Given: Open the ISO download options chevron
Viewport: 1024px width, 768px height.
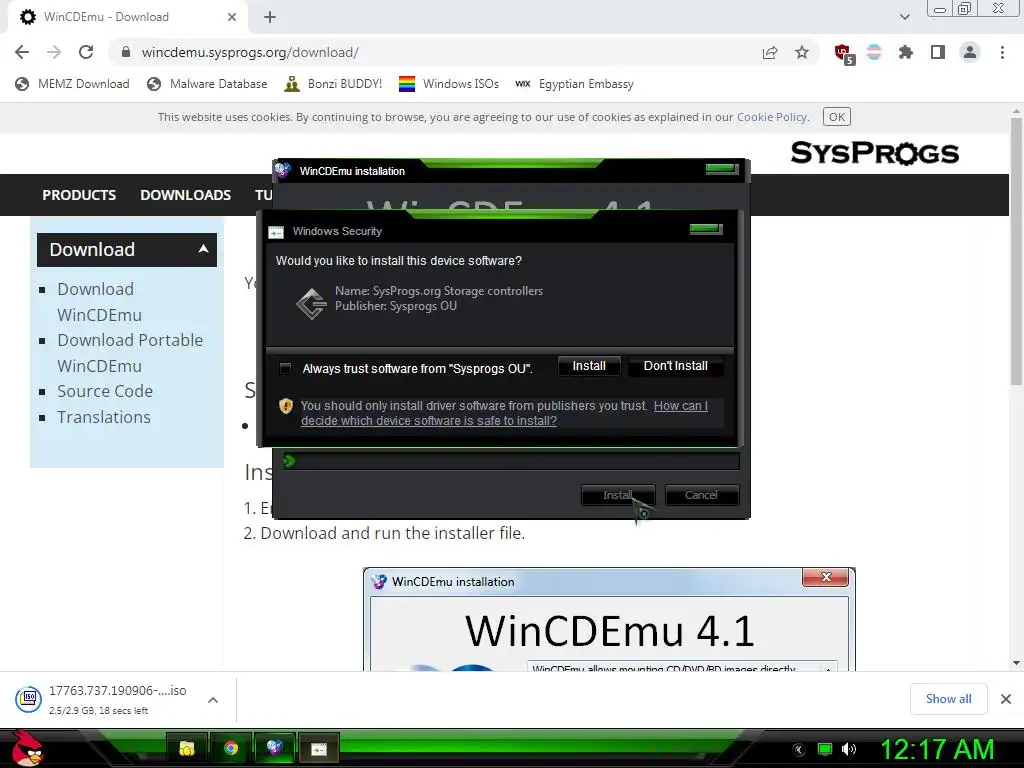Looking at the screenshot, I should click(x=213, y=700).
